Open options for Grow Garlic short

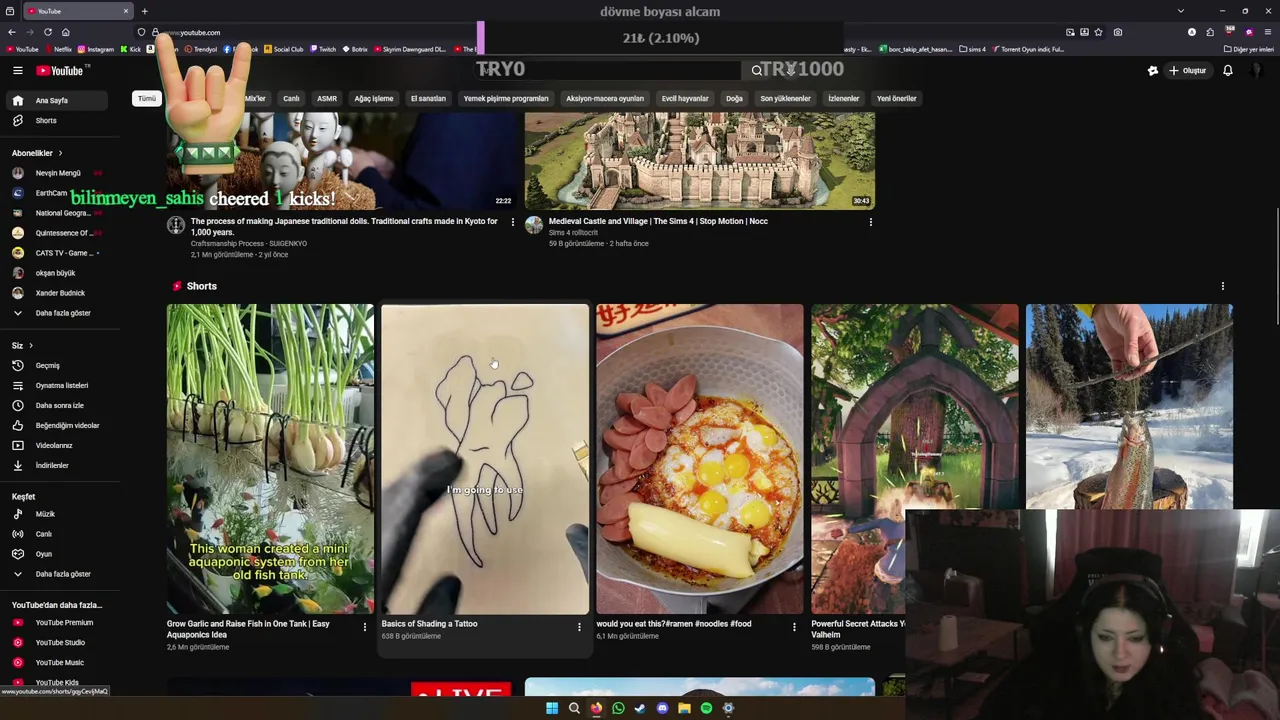(364, 627)
